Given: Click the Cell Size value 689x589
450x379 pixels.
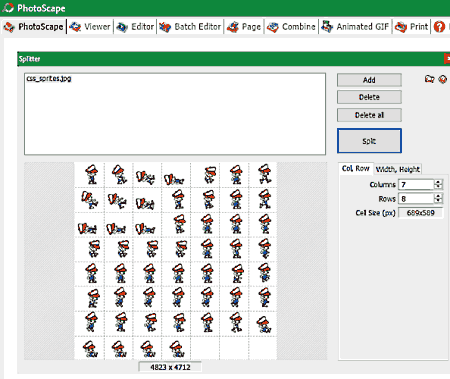Looking at the screenshot, I should (421, 213).
